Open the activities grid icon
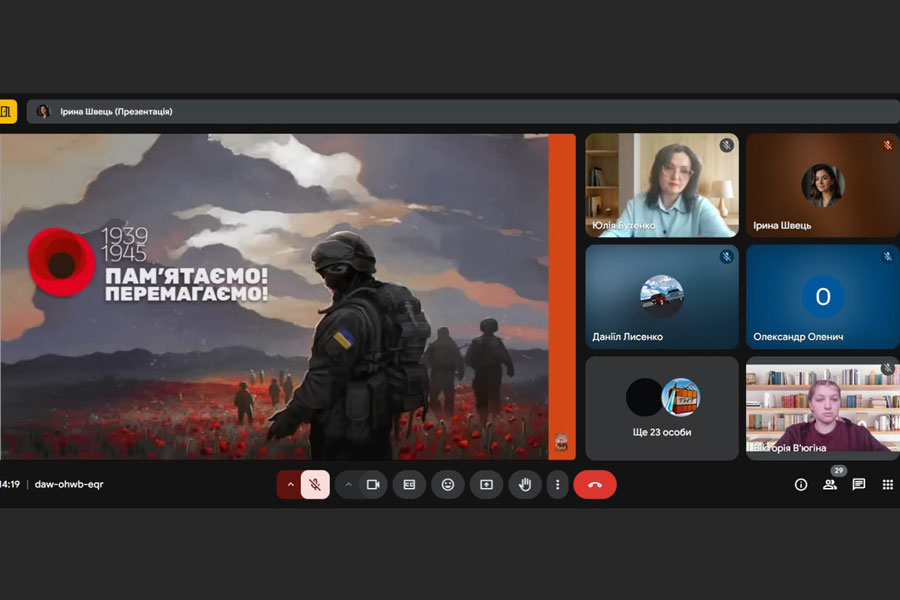This screenshot has width=900, height=600. pos(887,485)
